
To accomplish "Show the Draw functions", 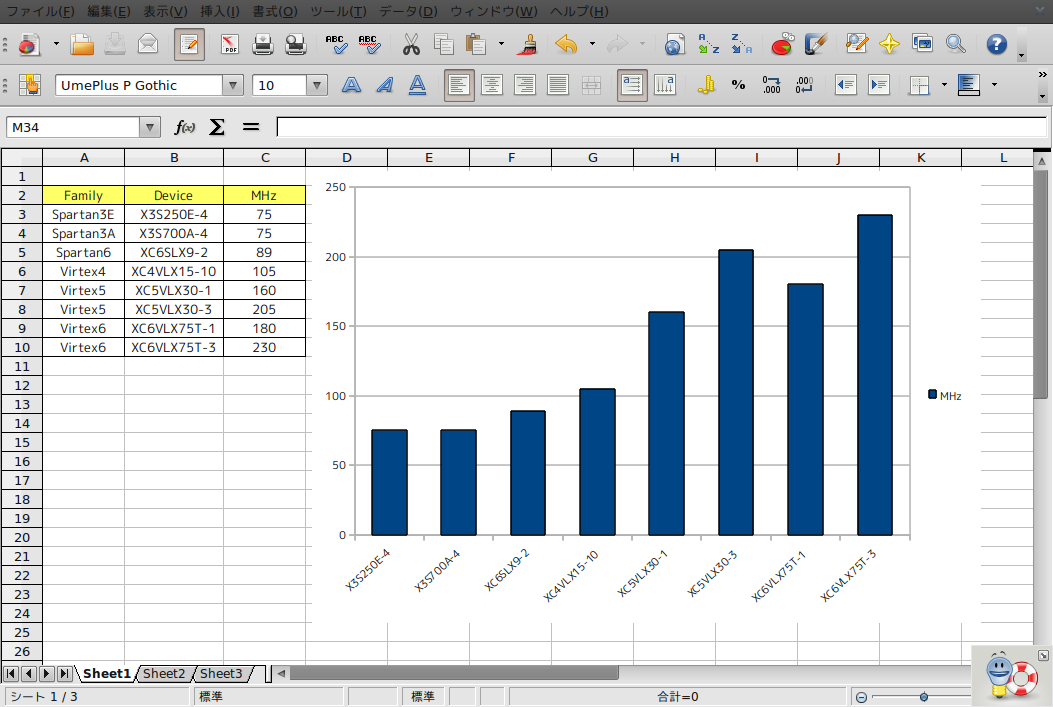I will (x=815, y=45).
